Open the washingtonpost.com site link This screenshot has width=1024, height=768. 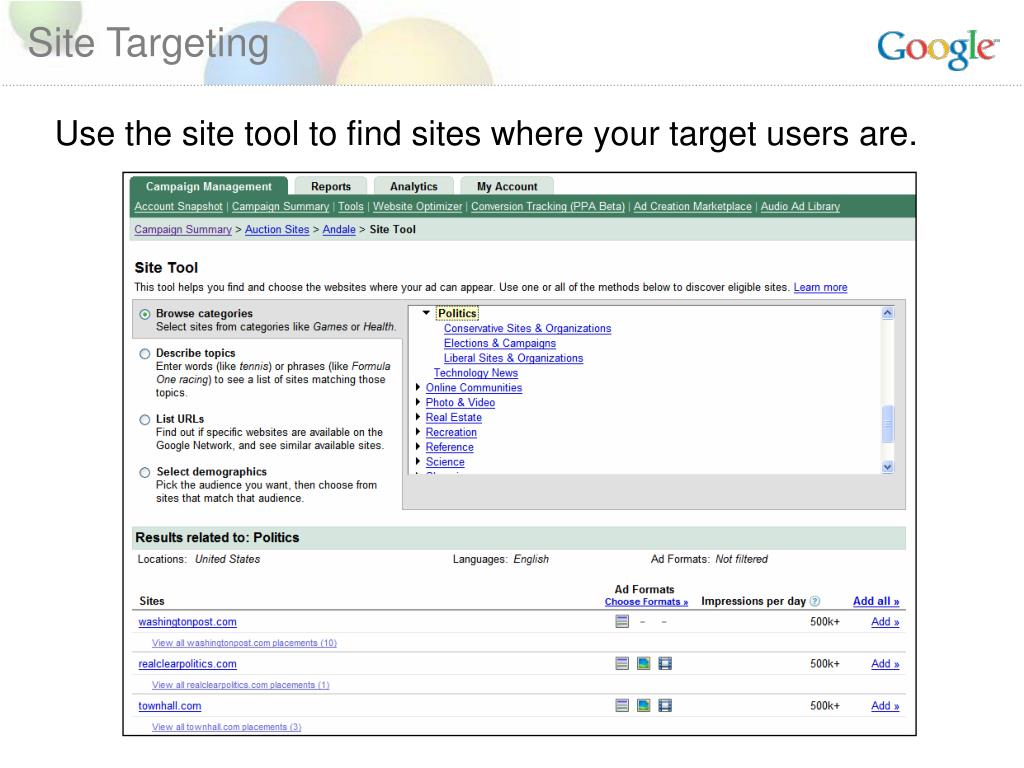(x=187, y=622)
